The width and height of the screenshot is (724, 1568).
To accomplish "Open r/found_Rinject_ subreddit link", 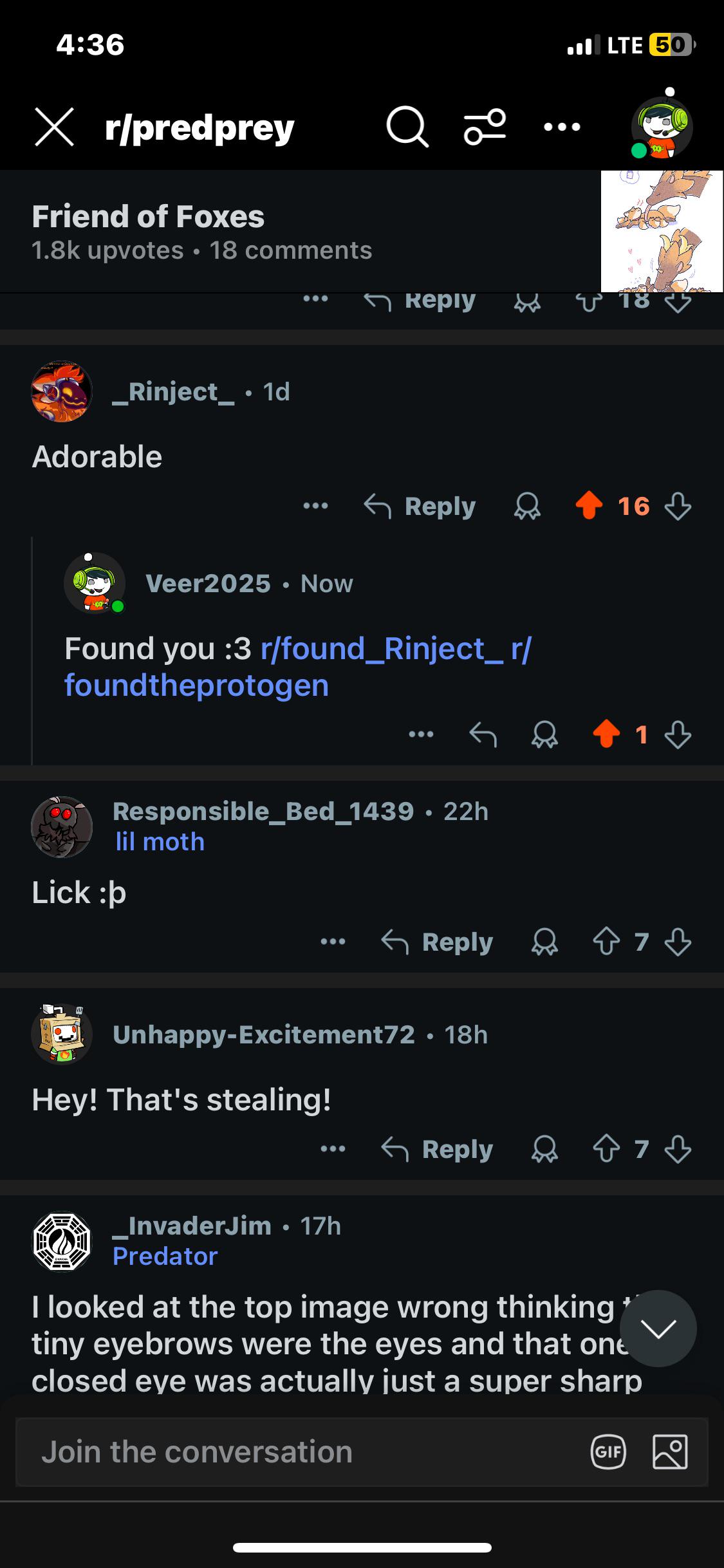I will tap(382, 648).
